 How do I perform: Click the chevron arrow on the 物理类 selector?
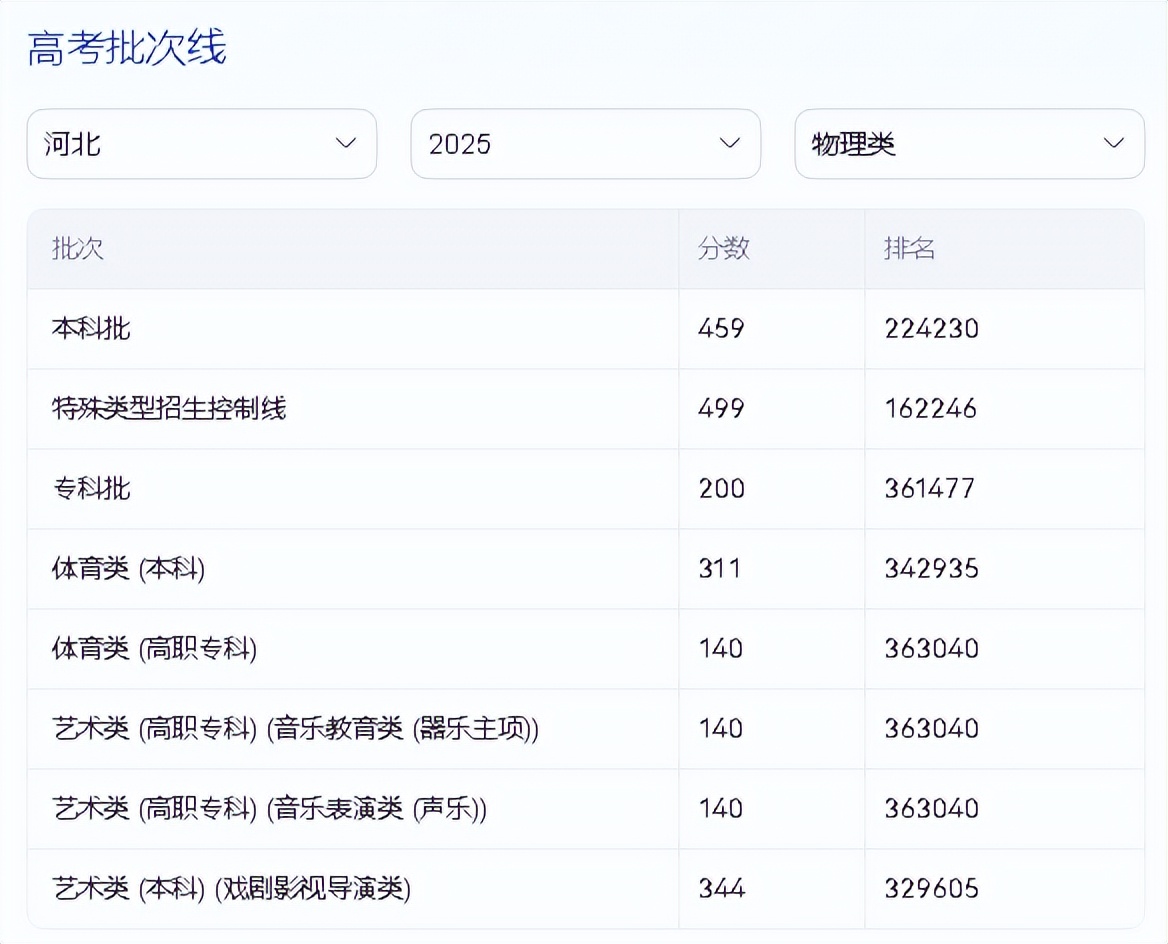[1113, 144]
